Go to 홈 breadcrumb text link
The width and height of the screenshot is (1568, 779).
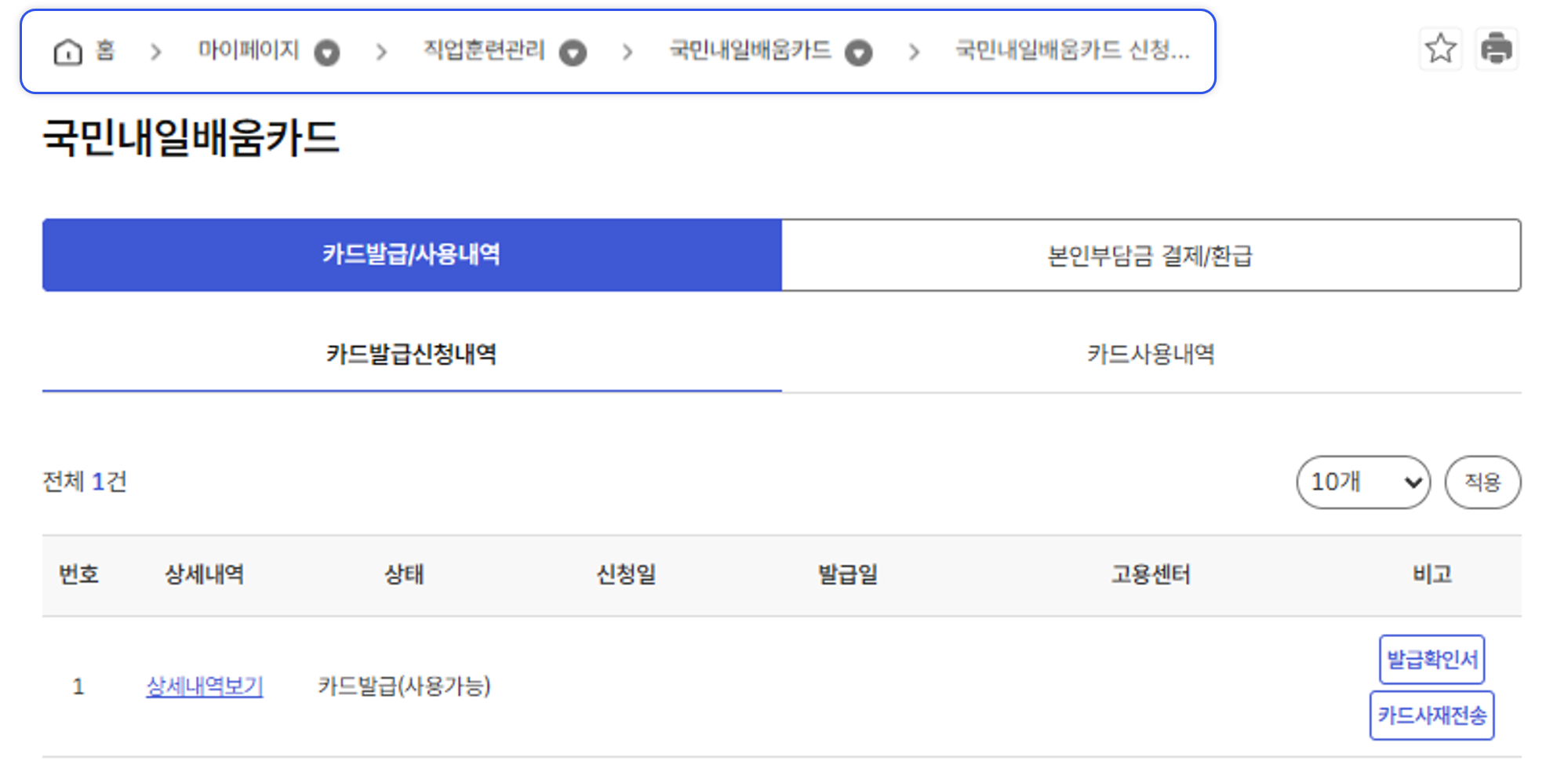coord(105,51)
